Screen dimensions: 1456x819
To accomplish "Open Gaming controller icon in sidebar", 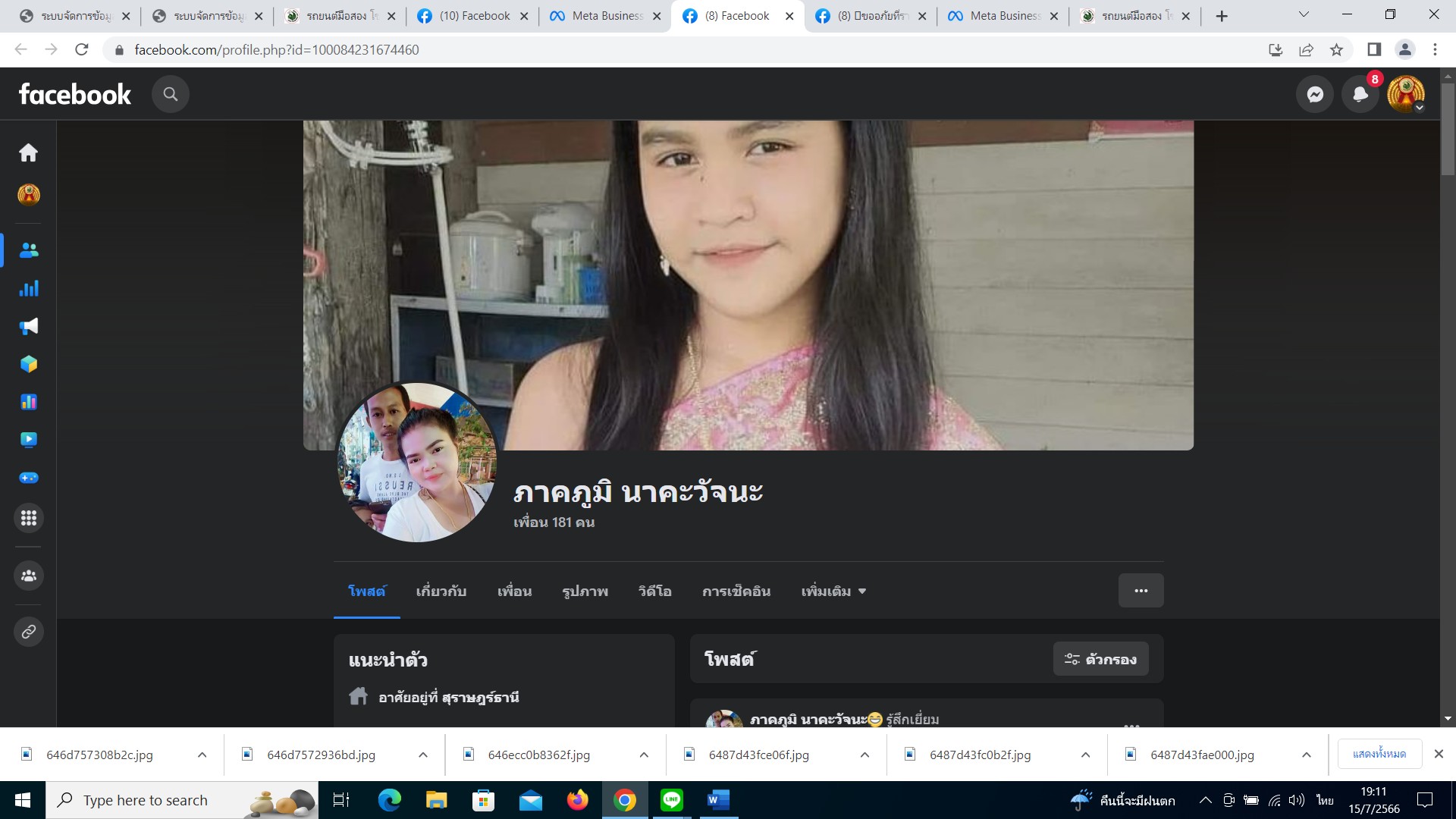I will coord(29,478).
